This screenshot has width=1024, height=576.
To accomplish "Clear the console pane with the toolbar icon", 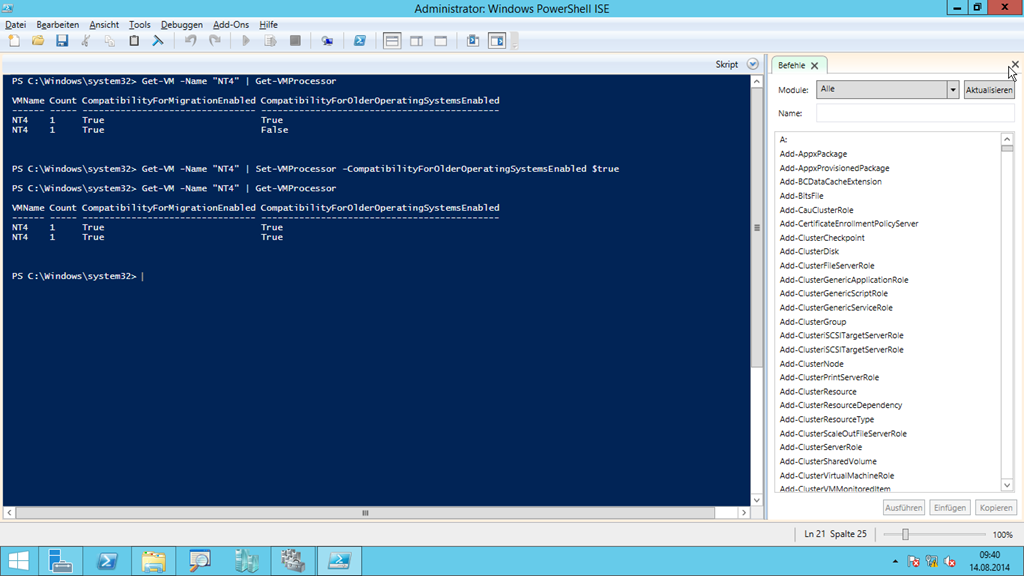I will 158,41.
